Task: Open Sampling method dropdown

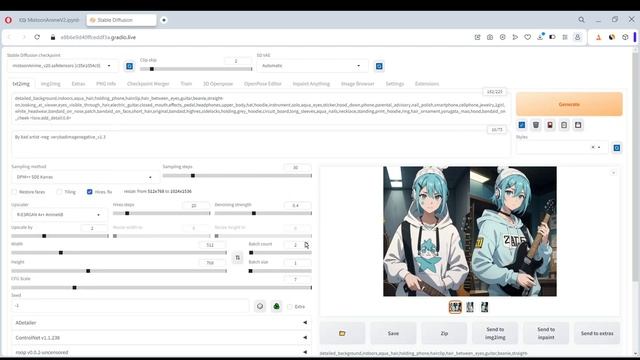Action: 84,177
